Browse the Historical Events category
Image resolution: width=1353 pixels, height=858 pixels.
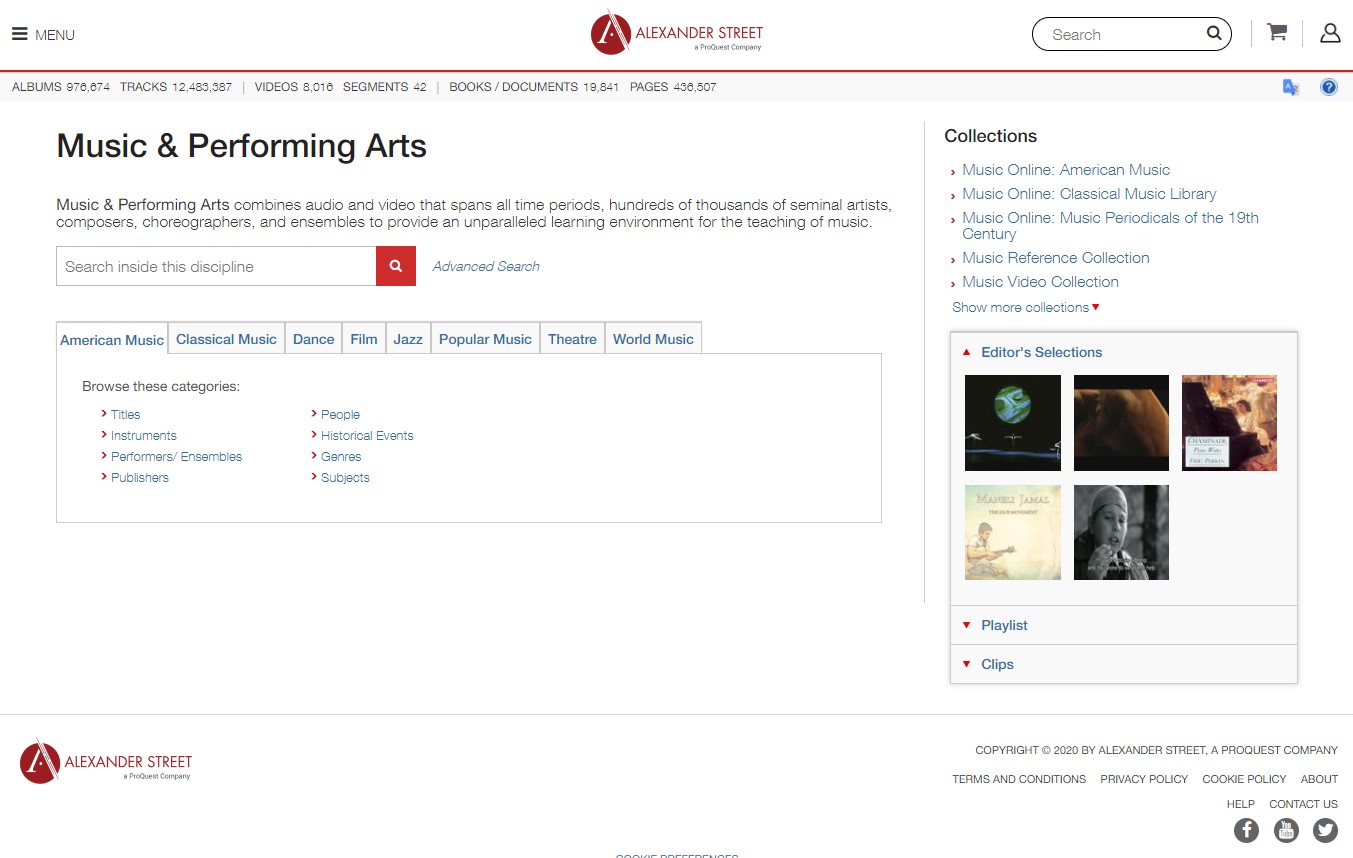(367, 435)
